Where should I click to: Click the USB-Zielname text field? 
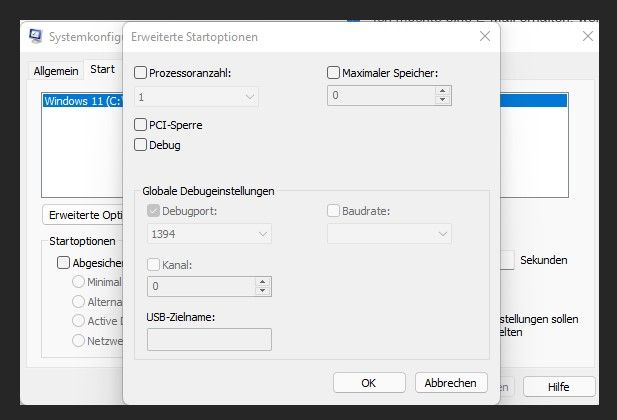point(209,340)
